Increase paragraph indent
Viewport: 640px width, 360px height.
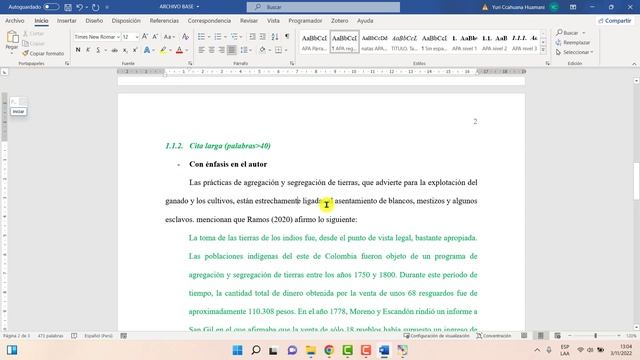click(x=263, y=37)
